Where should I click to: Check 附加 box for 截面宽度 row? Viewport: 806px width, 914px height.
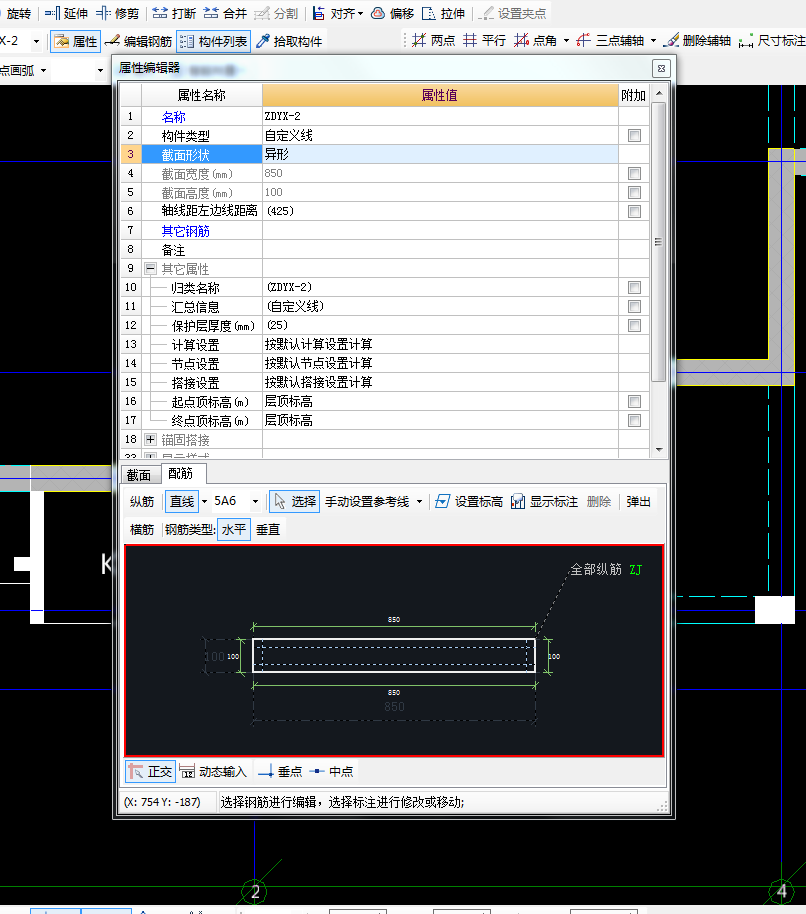(x=634, y=173)
